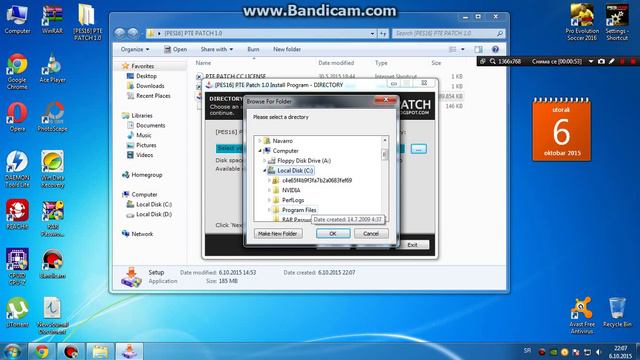
Task: Open the Opera desktop shortcut
Action: click(17, 117)
